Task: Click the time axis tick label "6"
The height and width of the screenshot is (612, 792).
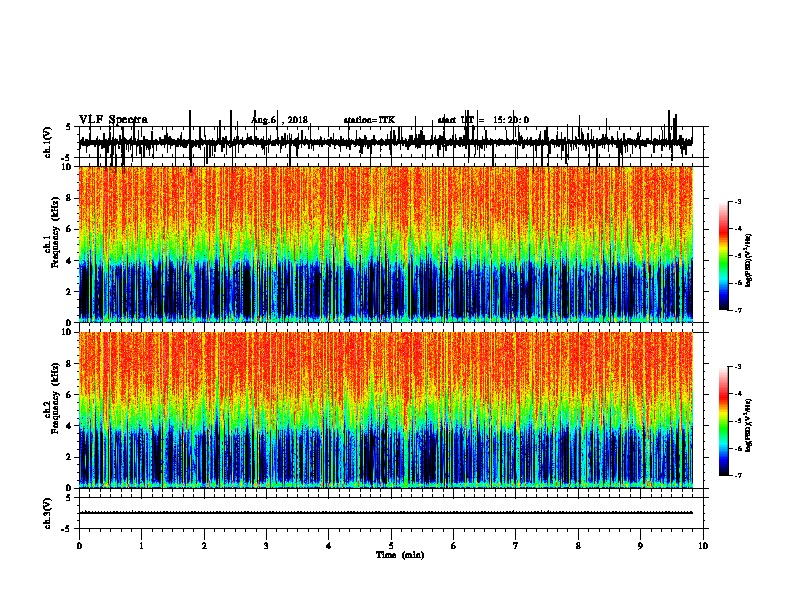Action: (454, 545)
